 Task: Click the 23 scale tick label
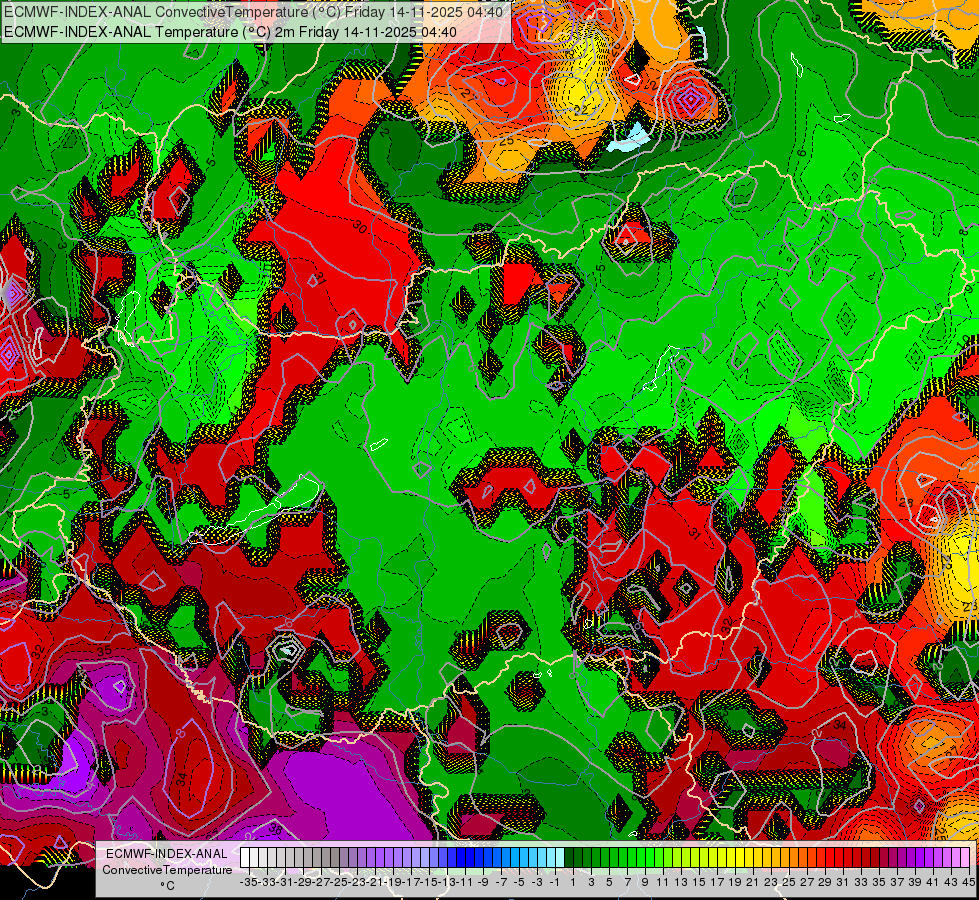point(771,882)
